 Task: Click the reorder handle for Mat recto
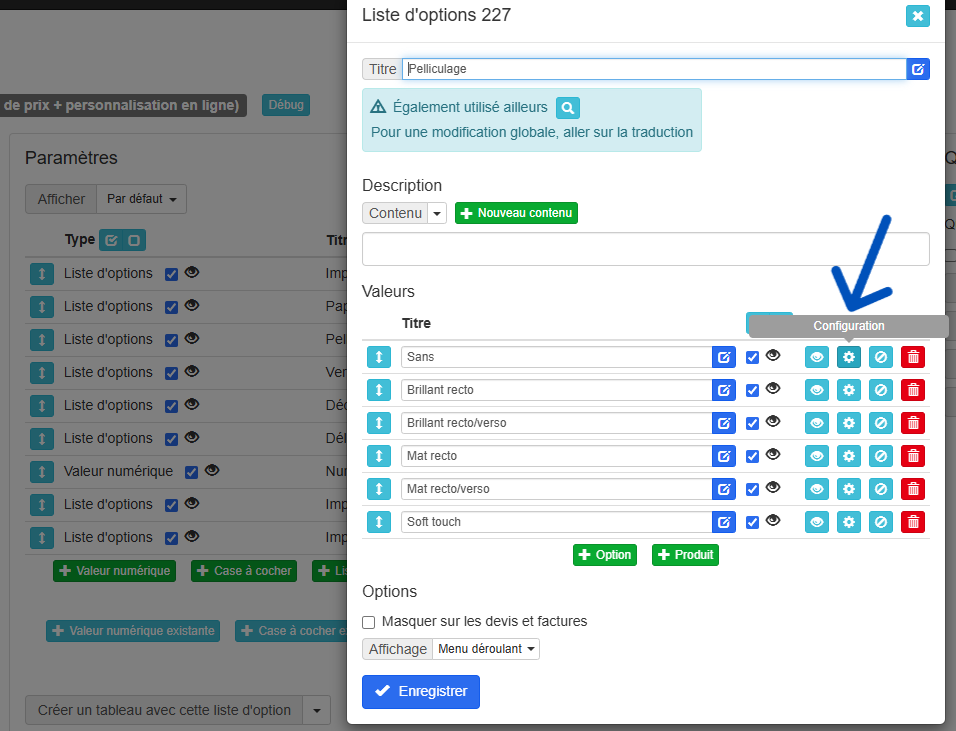click(379, 456)
